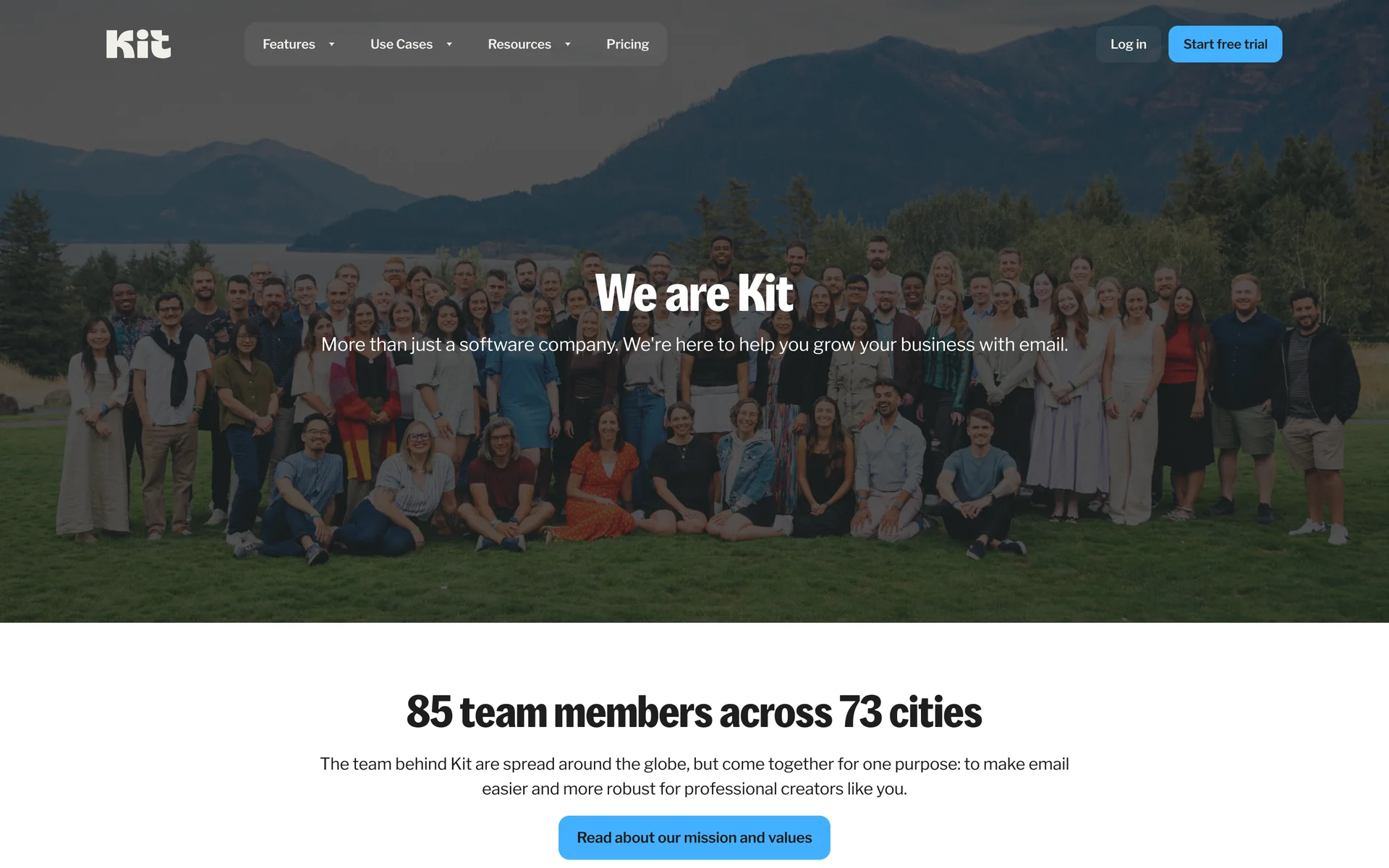Expand the caret next to Use Cases
Image resolution: width=1389 pixels, height=868 pixels.
(449, 44)
